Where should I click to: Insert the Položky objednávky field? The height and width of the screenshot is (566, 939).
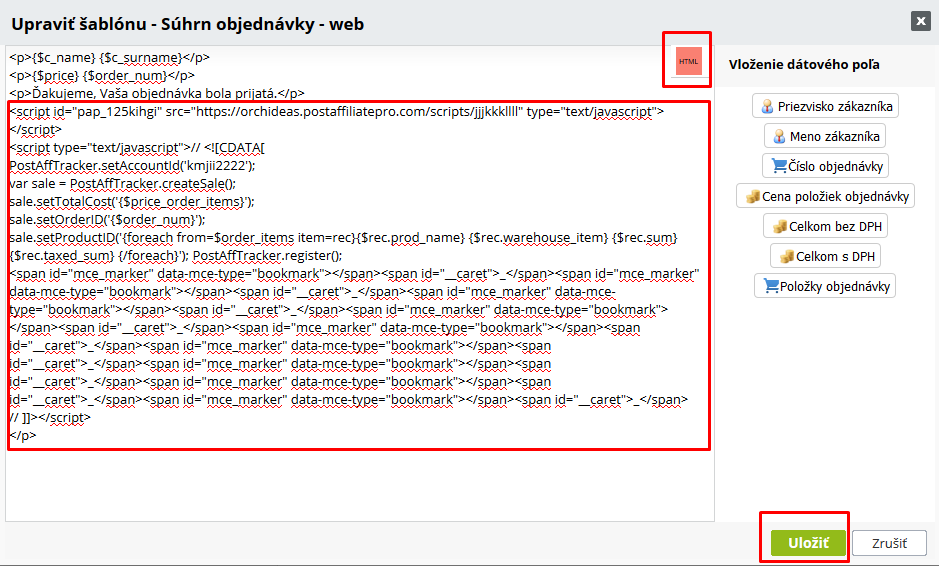point(825,286)
